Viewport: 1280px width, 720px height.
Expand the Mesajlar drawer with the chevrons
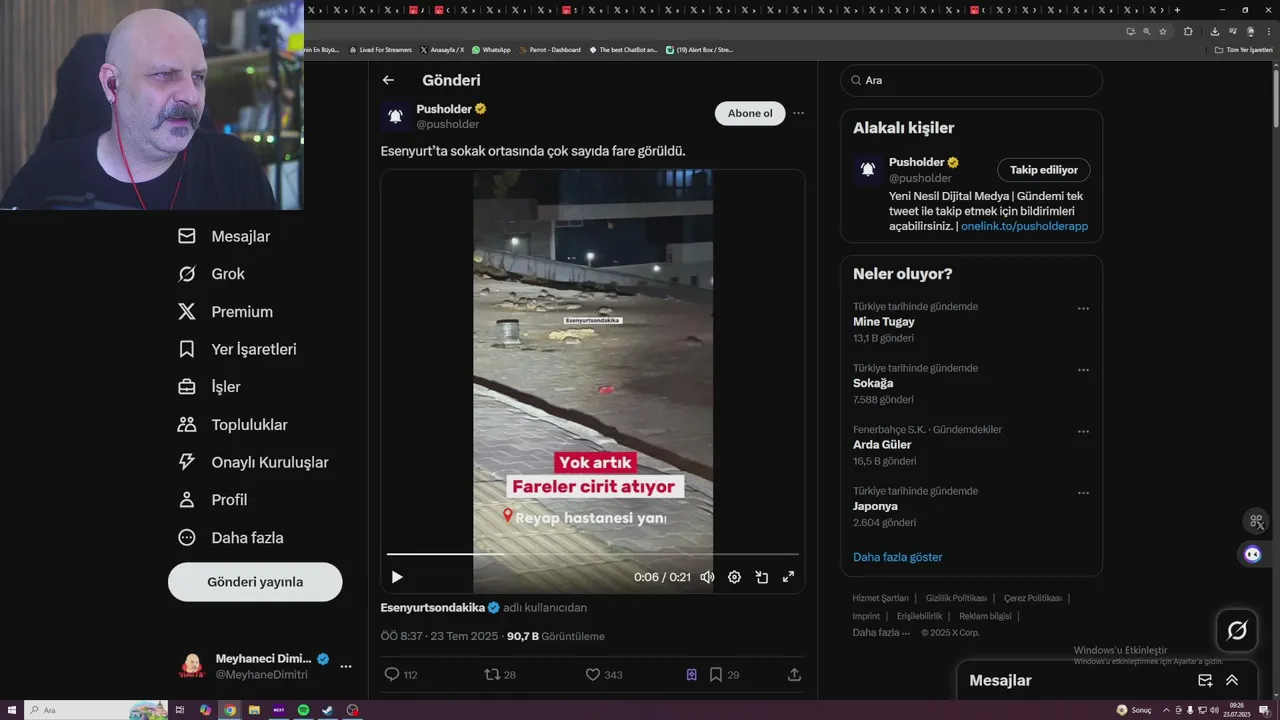tap(1232, 680)
